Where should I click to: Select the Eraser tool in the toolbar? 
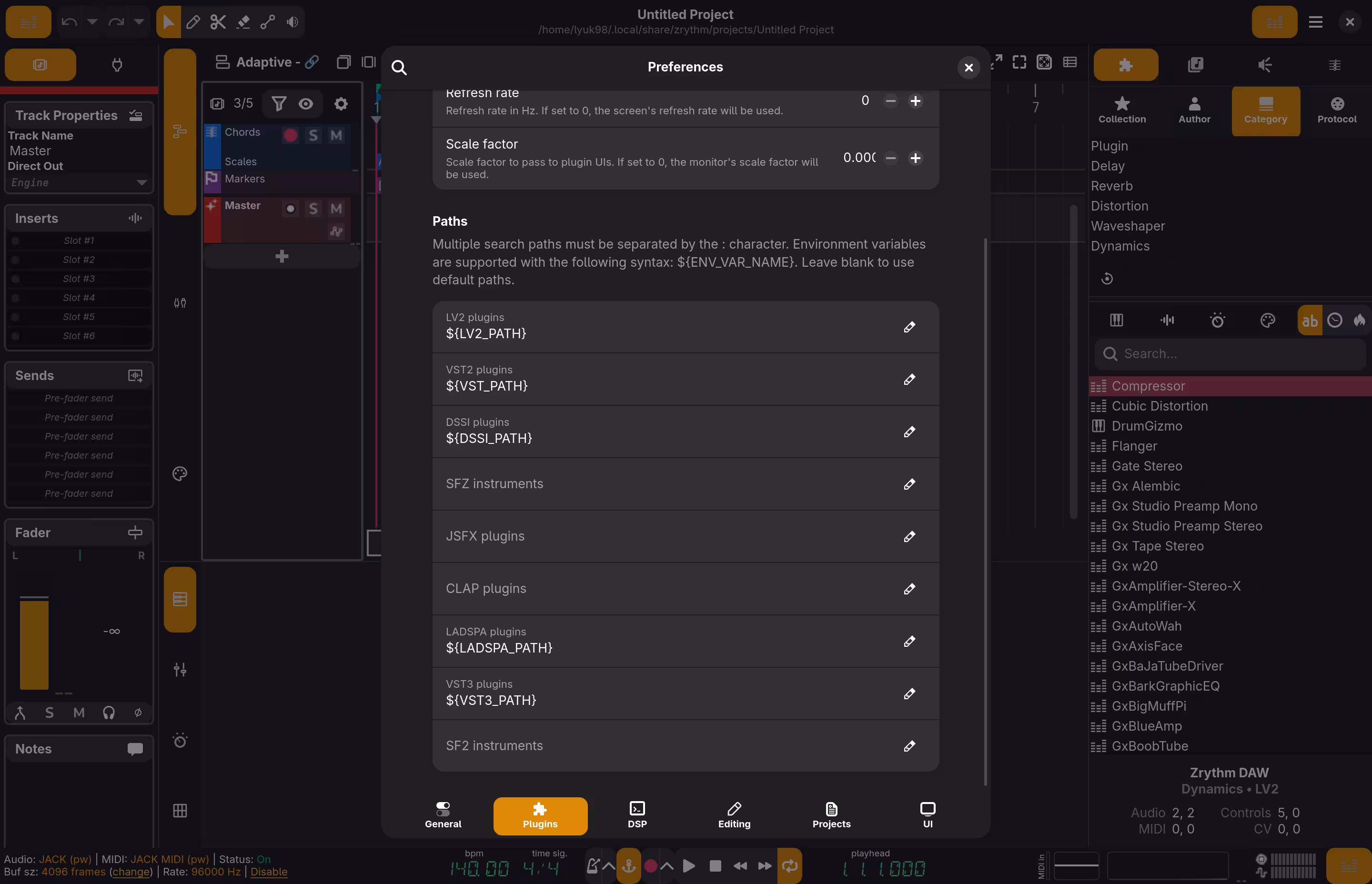(x=243, y=22)
